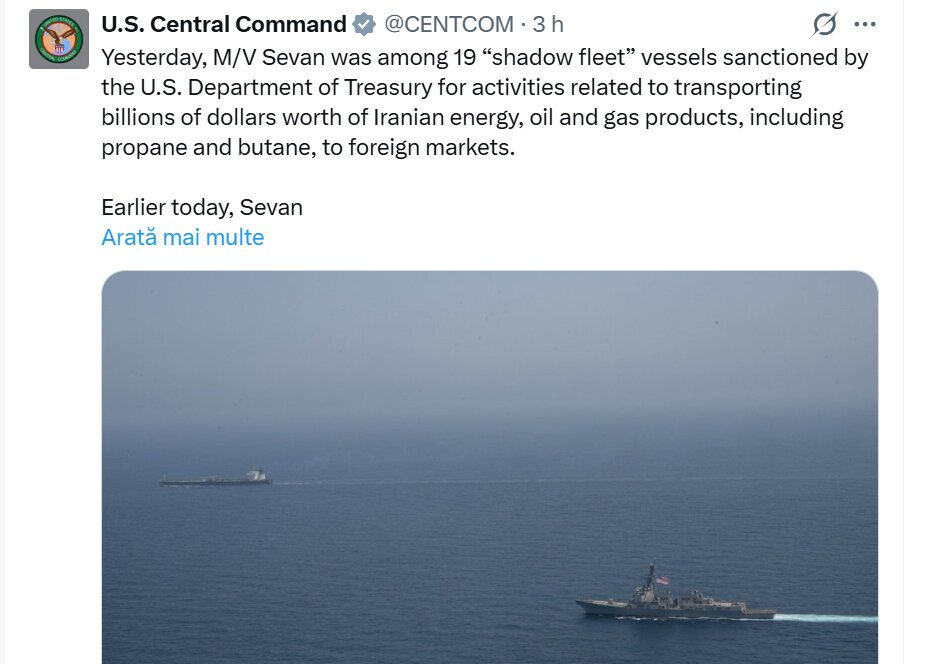Click Arată mai multe to show more
The height and width of the screenshot is (664, 936).
coord(182,238)
